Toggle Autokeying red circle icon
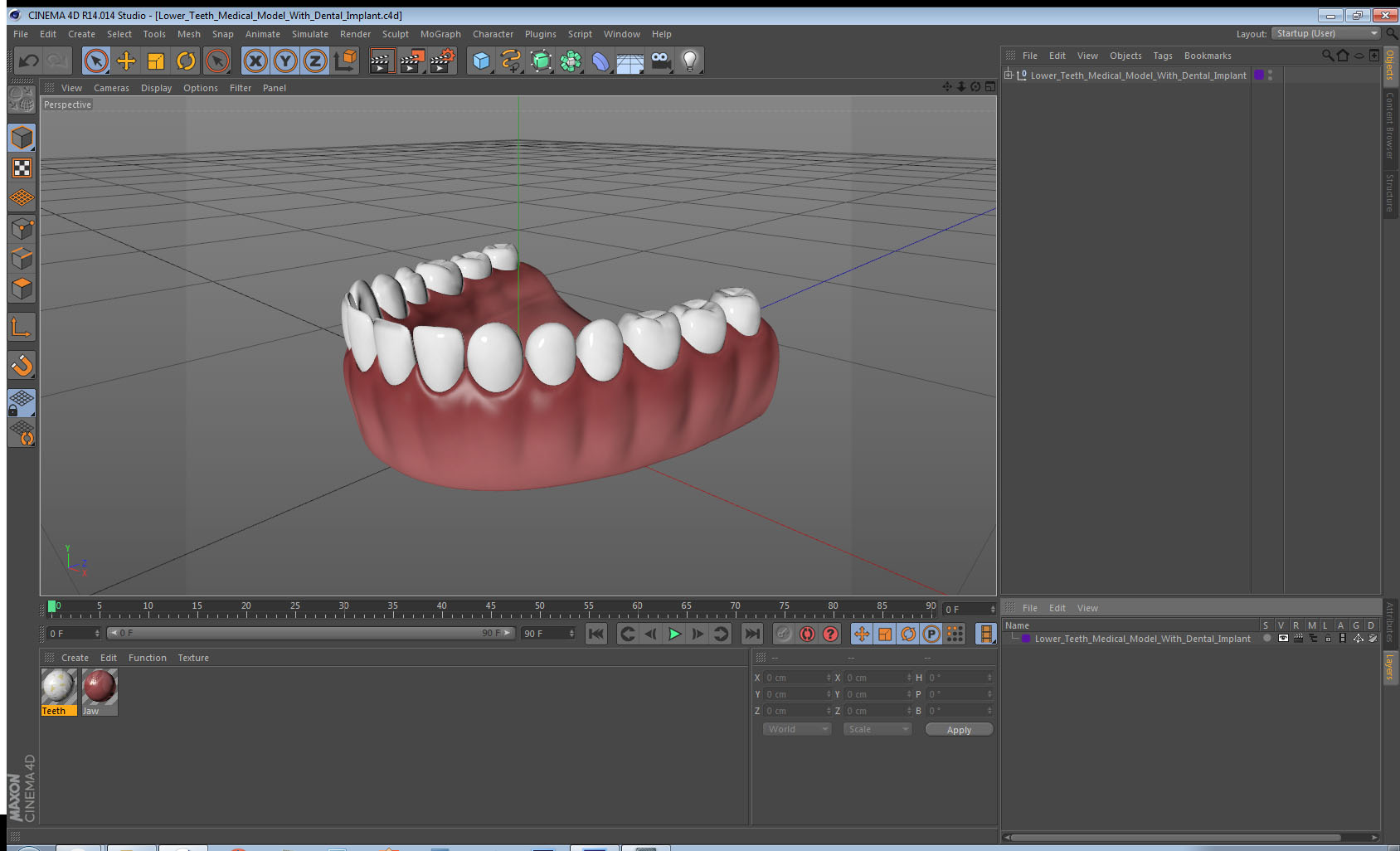The height and width of the screenshot is (851, 1400). (x=807, y=634)
